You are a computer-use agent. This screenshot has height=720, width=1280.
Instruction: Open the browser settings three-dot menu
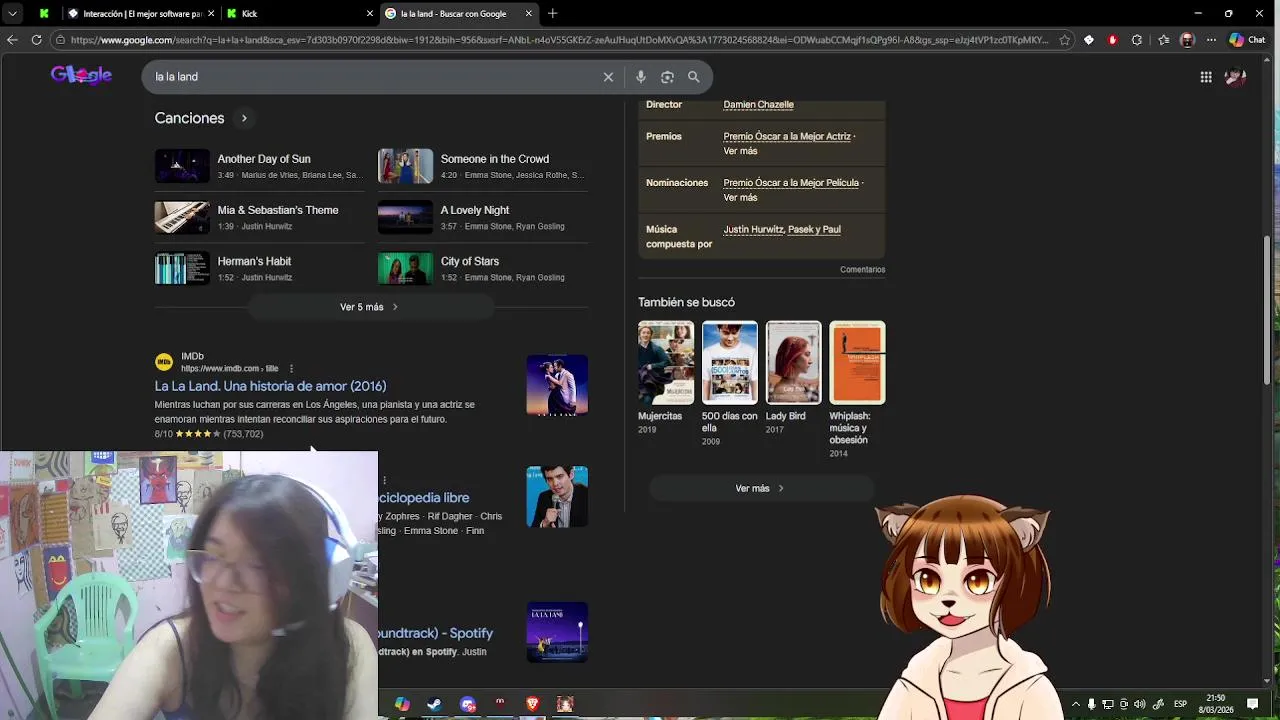pyautogui.click(x=1211, y=40)
